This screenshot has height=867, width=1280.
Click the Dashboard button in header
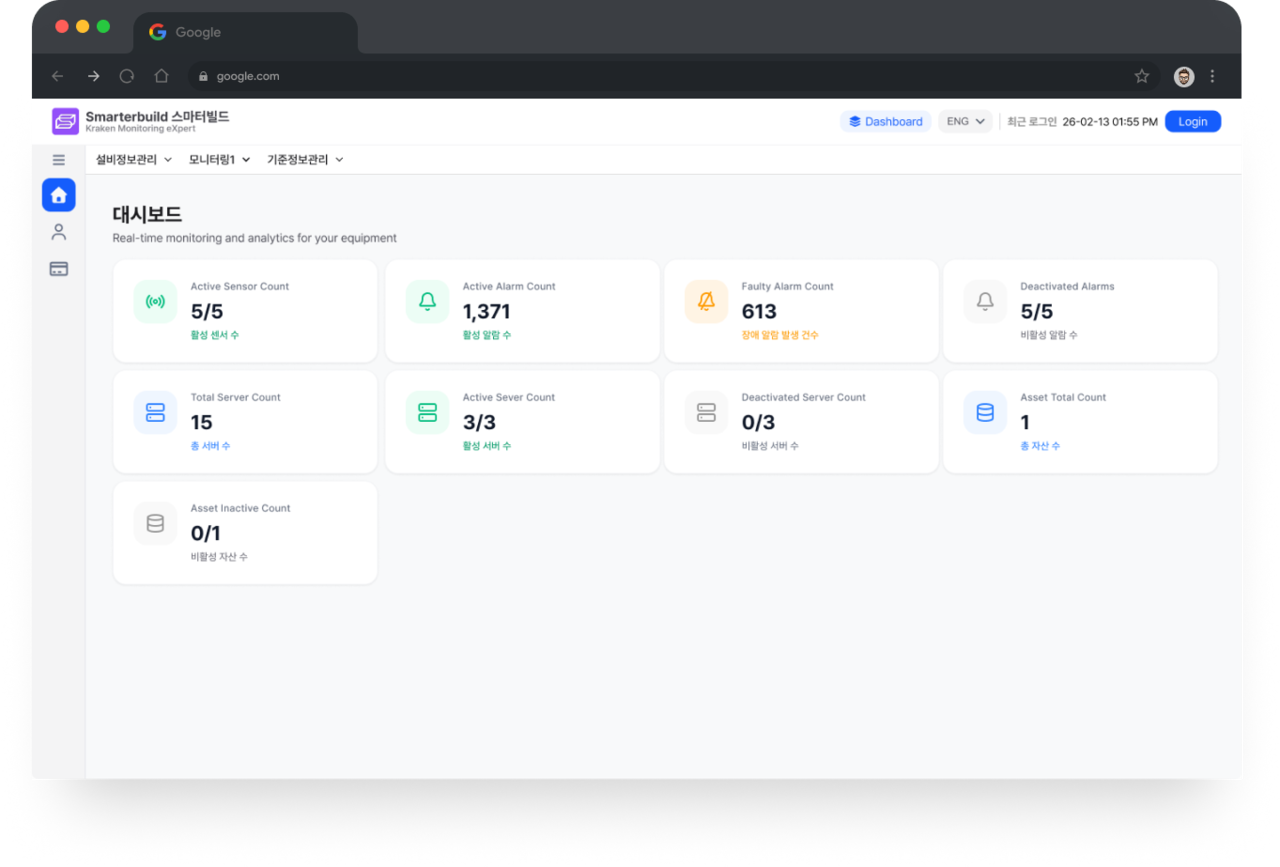point(886,121)
